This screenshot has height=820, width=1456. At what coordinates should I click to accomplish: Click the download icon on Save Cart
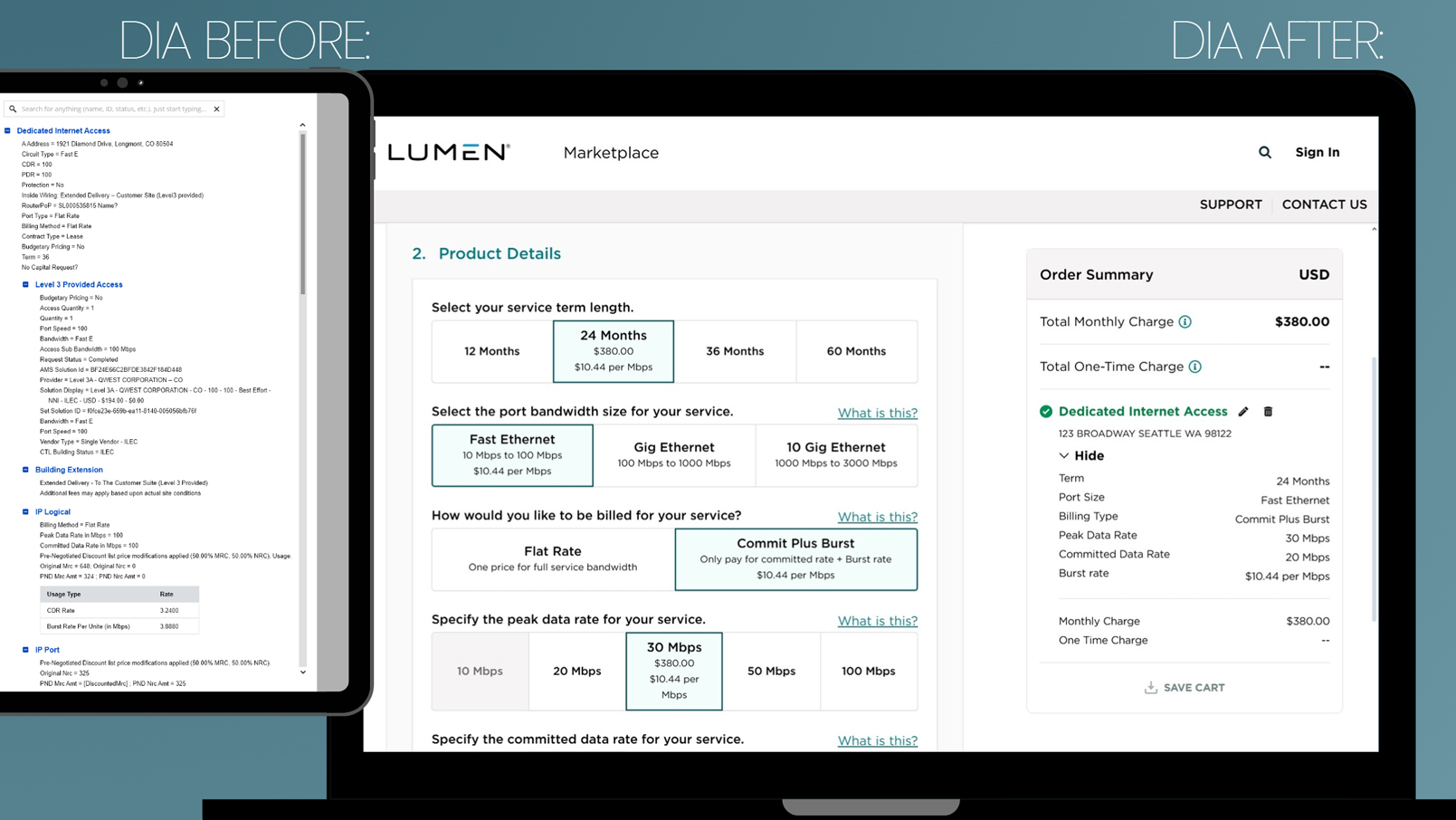[1148, 687]
